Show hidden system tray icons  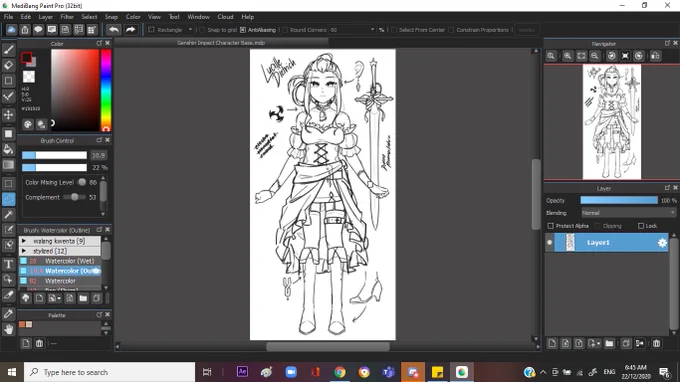click(x=543, y=372)
